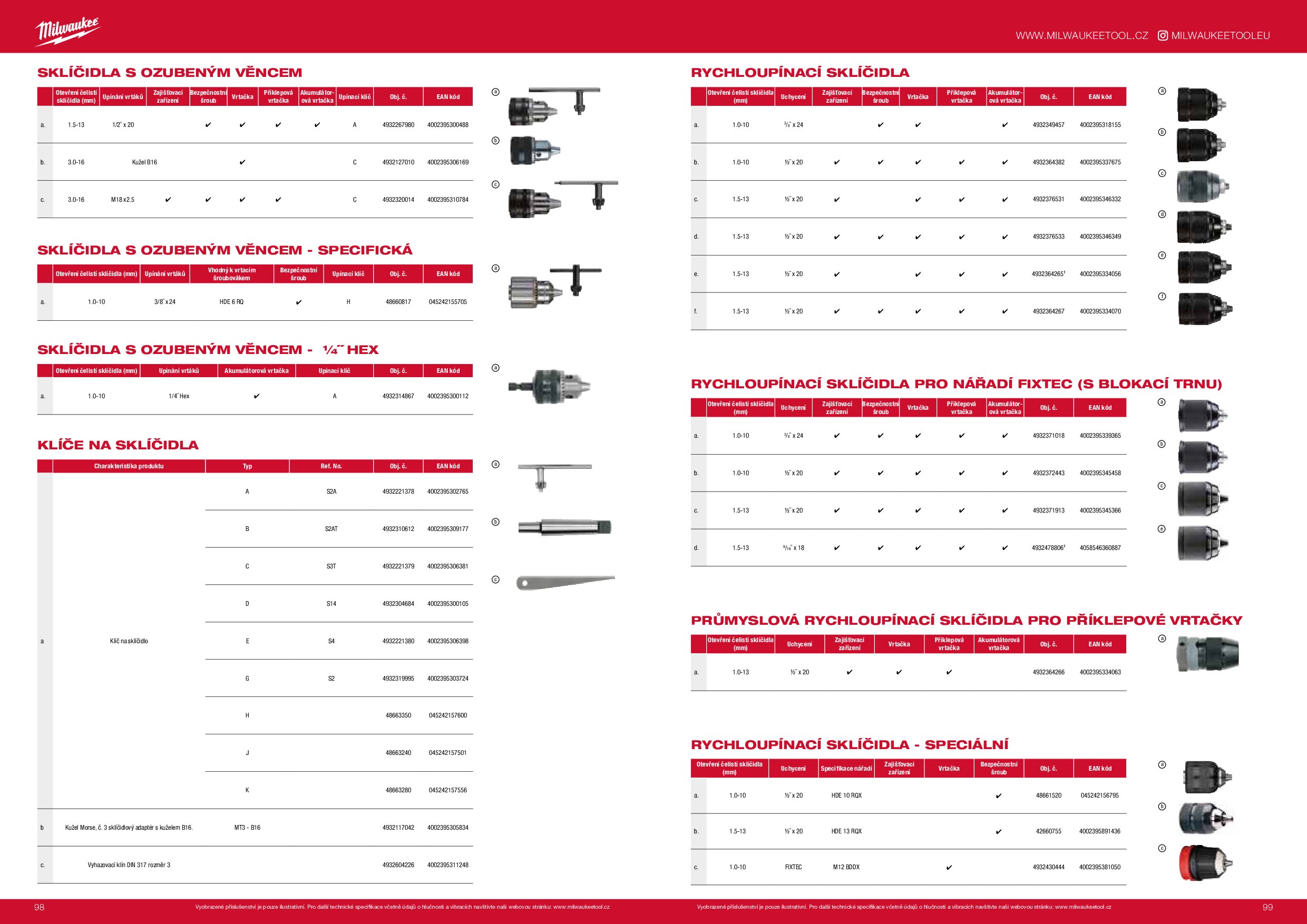Click the Kužel B16 keyed chuck image without key
The height and width of the screenshot is (924, 1307).
pyautogui.click(x=535, y=150)
